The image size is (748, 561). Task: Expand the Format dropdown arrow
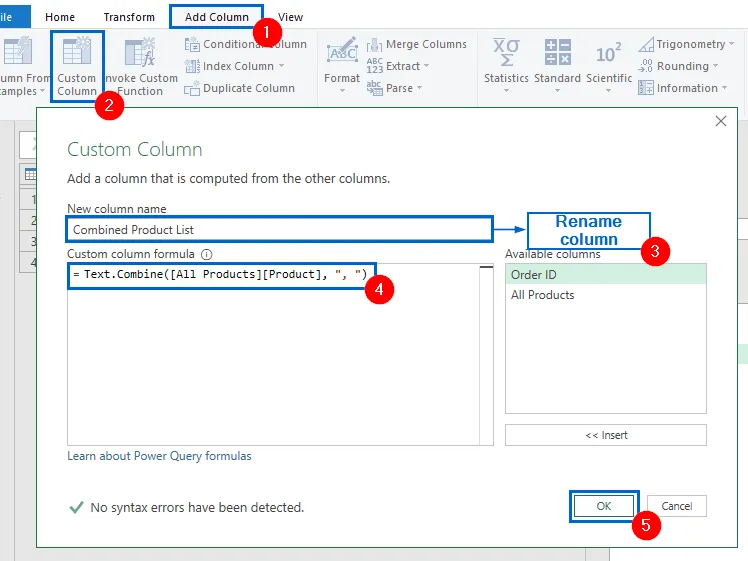coord(342,90)
